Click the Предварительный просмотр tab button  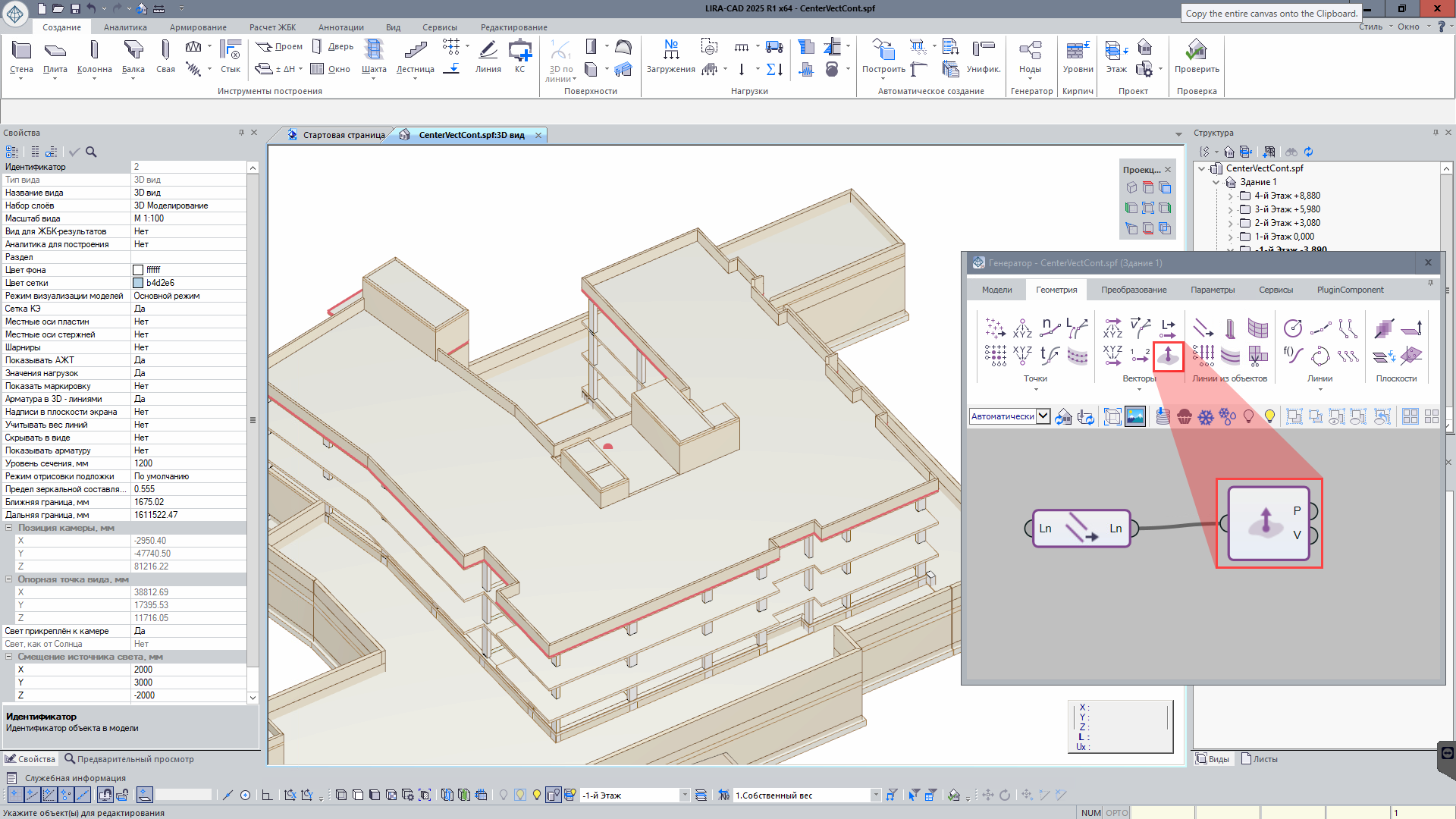point(129,759)
